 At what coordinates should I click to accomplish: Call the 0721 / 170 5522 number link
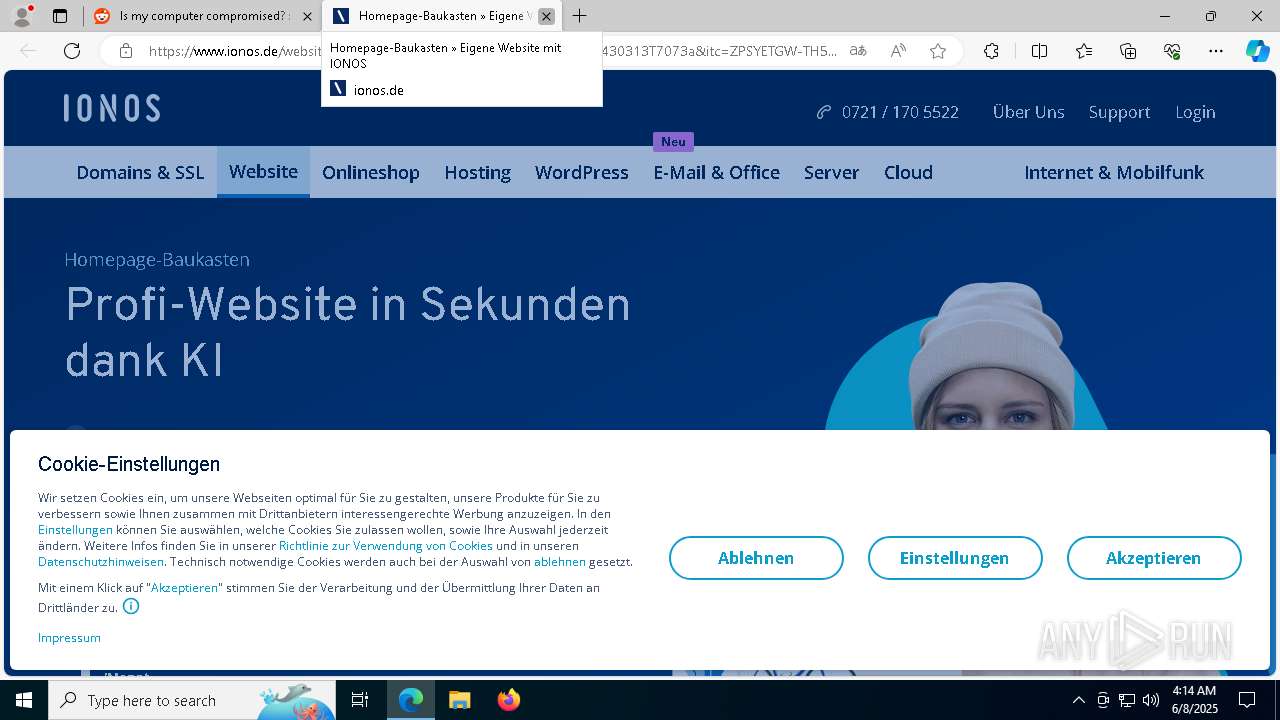click(888, 112)
